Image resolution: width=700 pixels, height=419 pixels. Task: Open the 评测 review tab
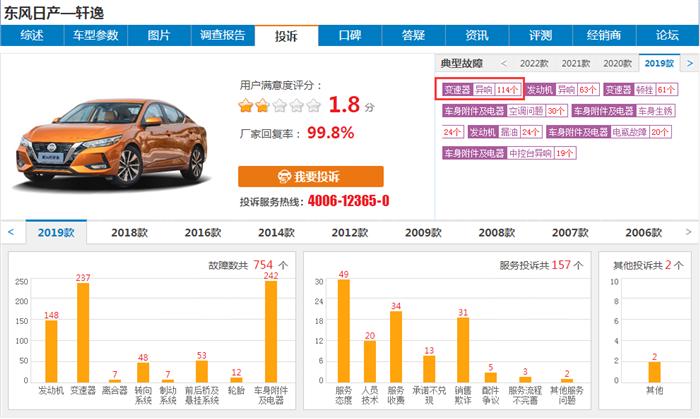coord(541,36)
